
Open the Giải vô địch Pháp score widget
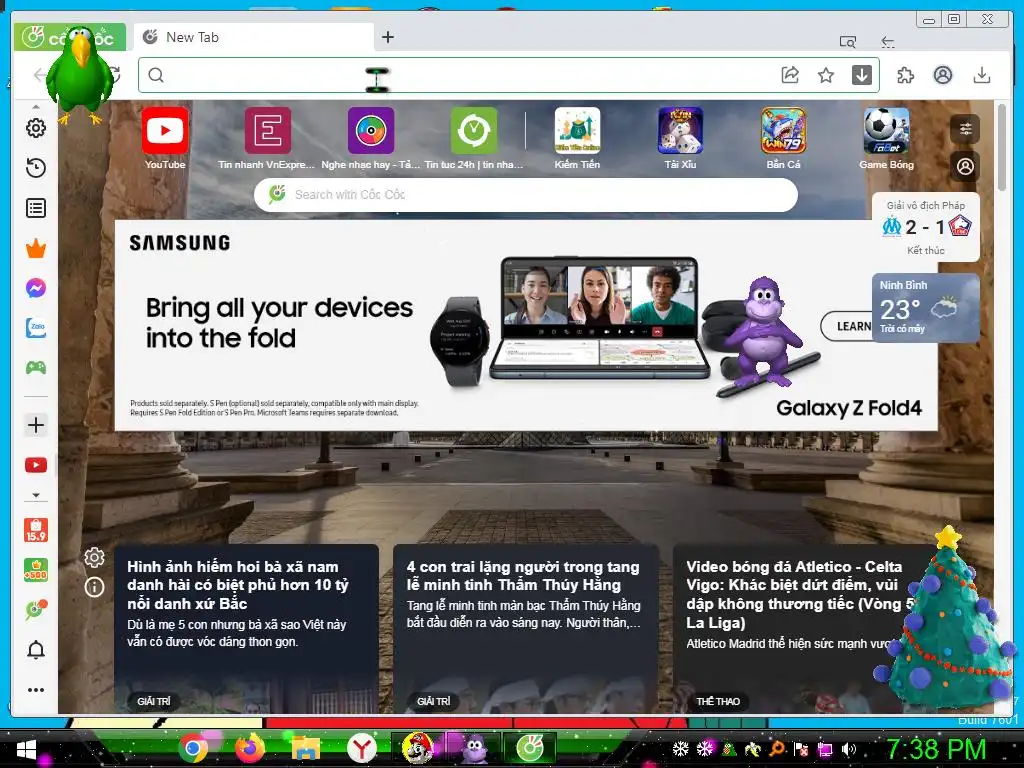(925, 227)
